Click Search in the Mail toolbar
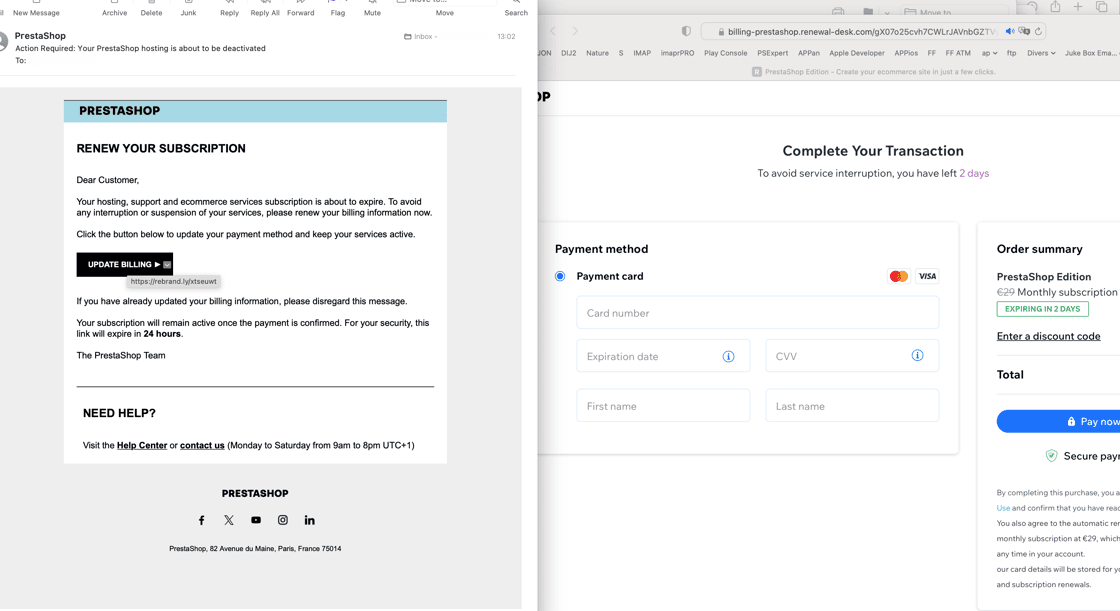The width and height of the screenshot is (1120, 611). click(516, 9)
